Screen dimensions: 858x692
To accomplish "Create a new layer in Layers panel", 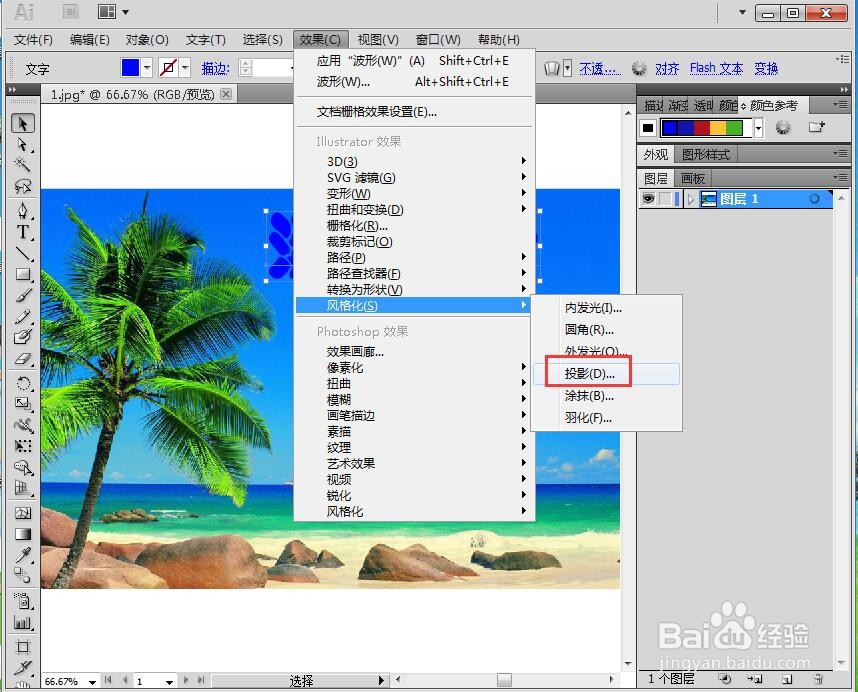I will (x=787, y=678).
